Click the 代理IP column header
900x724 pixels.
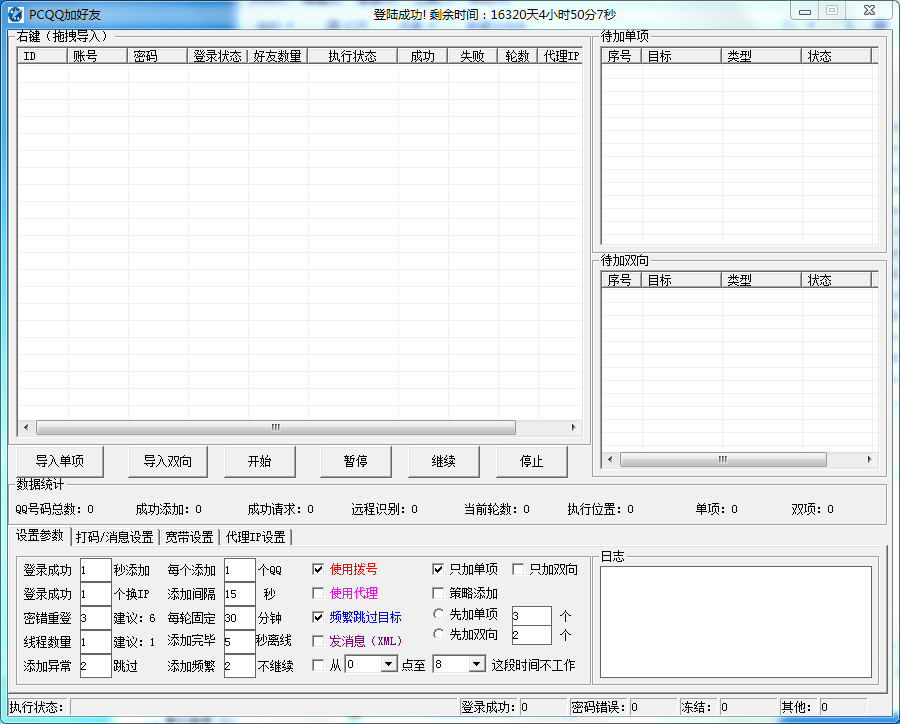click(x=560, y=56)
